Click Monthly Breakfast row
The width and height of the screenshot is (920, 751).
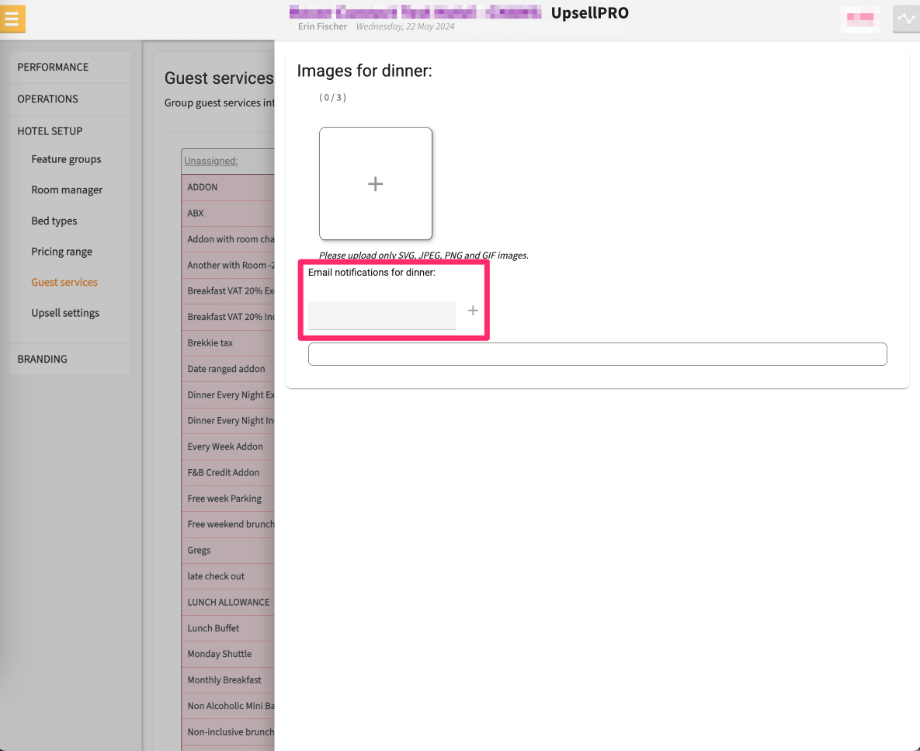pos(228,679)
